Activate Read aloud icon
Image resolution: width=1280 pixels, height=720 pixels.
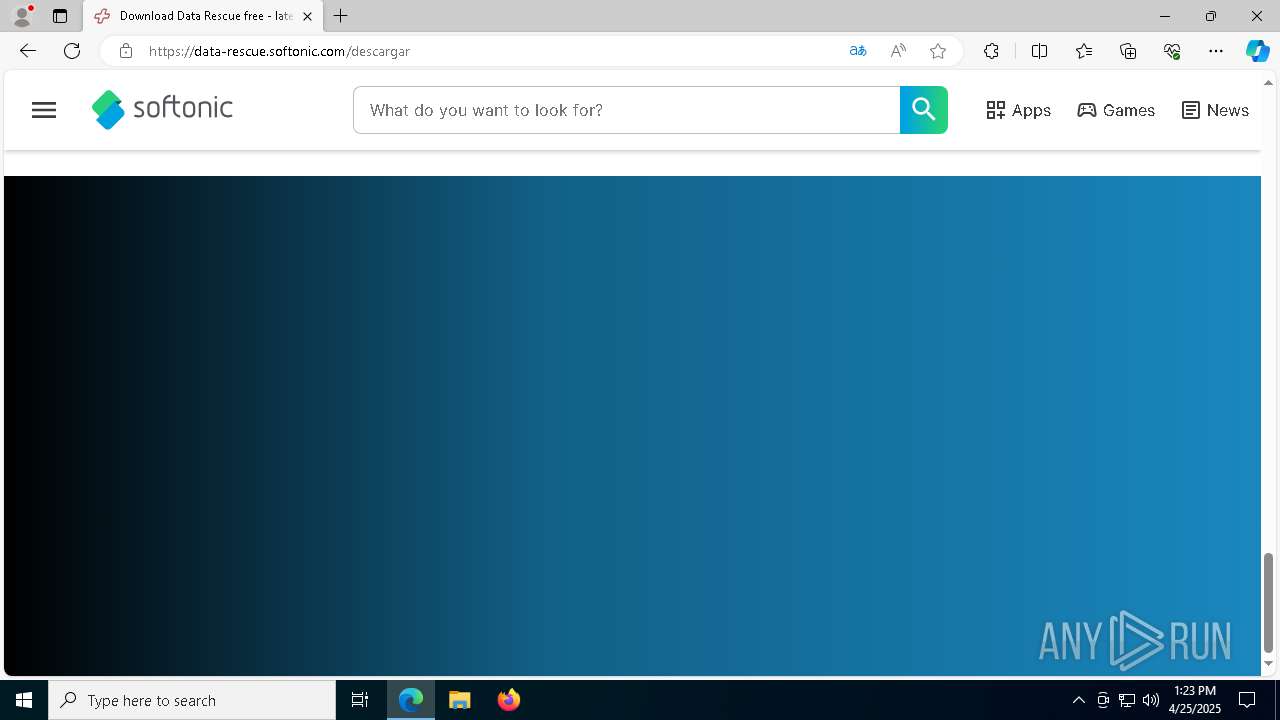898,51
